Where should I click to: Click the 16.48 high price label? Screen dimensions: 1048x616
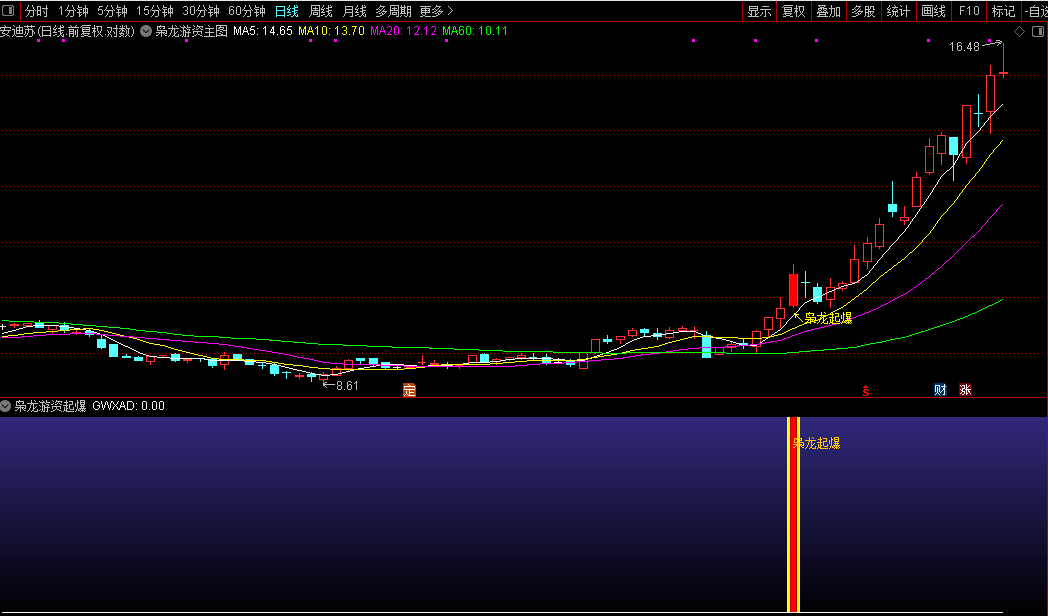click(964, 47)
